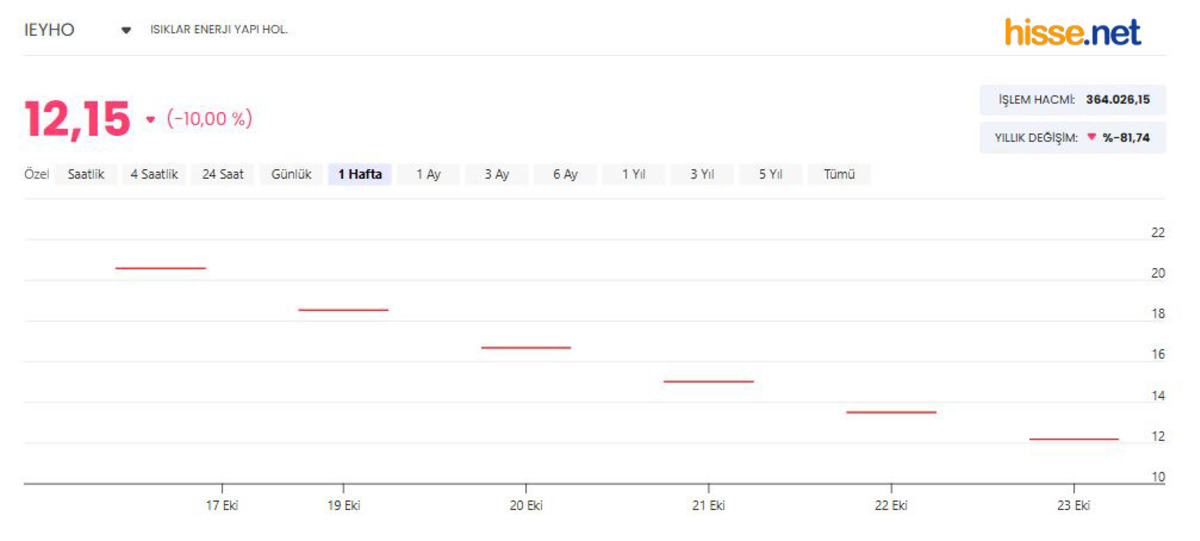The image size is (1200, 541).
Task: Select the 4 Saatlik time range
Action: (x=154, y=174)
